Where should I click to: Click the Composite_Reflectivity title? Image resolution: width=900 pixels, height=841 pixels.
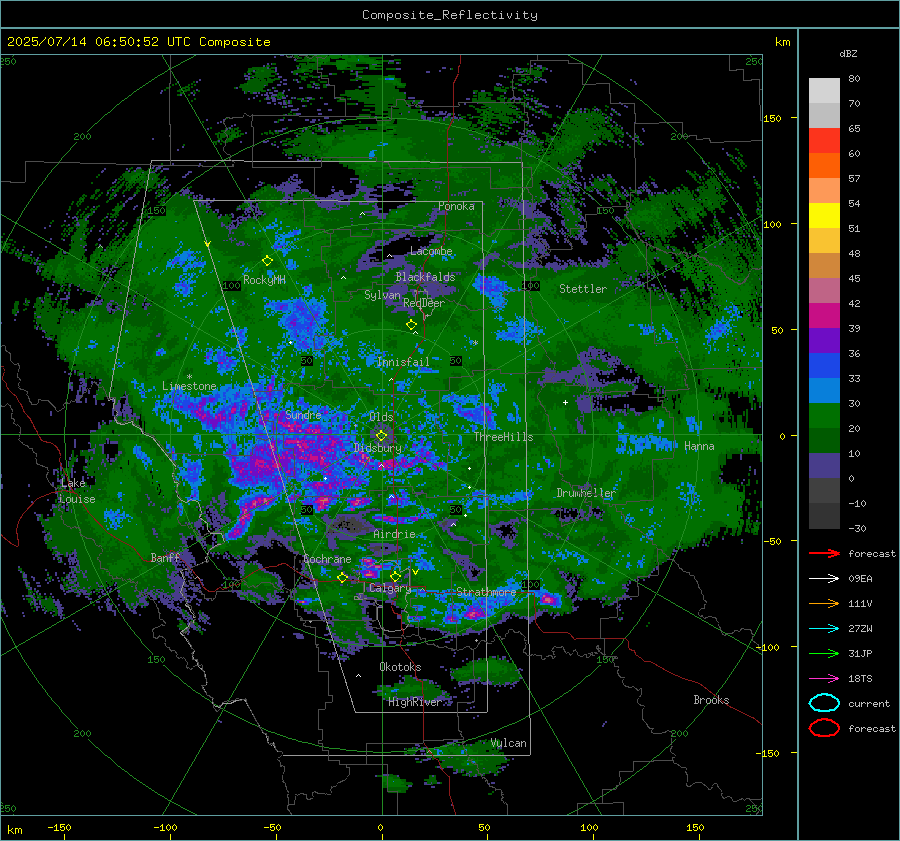click(x=449, y=15)
